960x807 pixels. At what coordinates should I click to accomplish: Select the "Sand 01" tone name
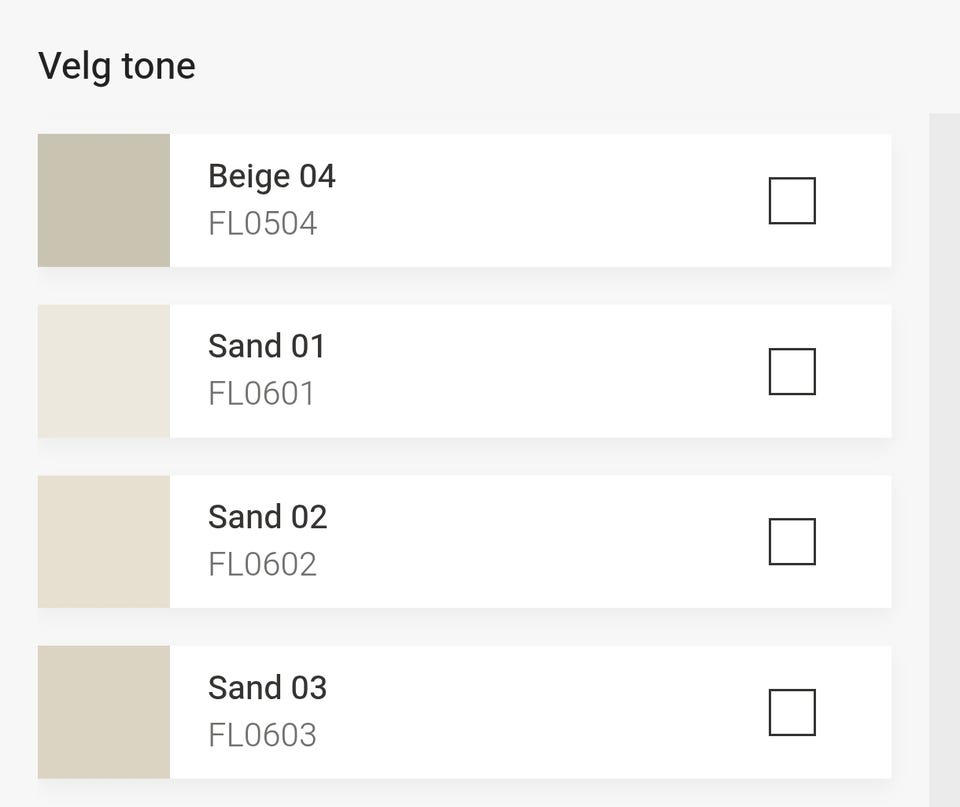pos(267,347)
